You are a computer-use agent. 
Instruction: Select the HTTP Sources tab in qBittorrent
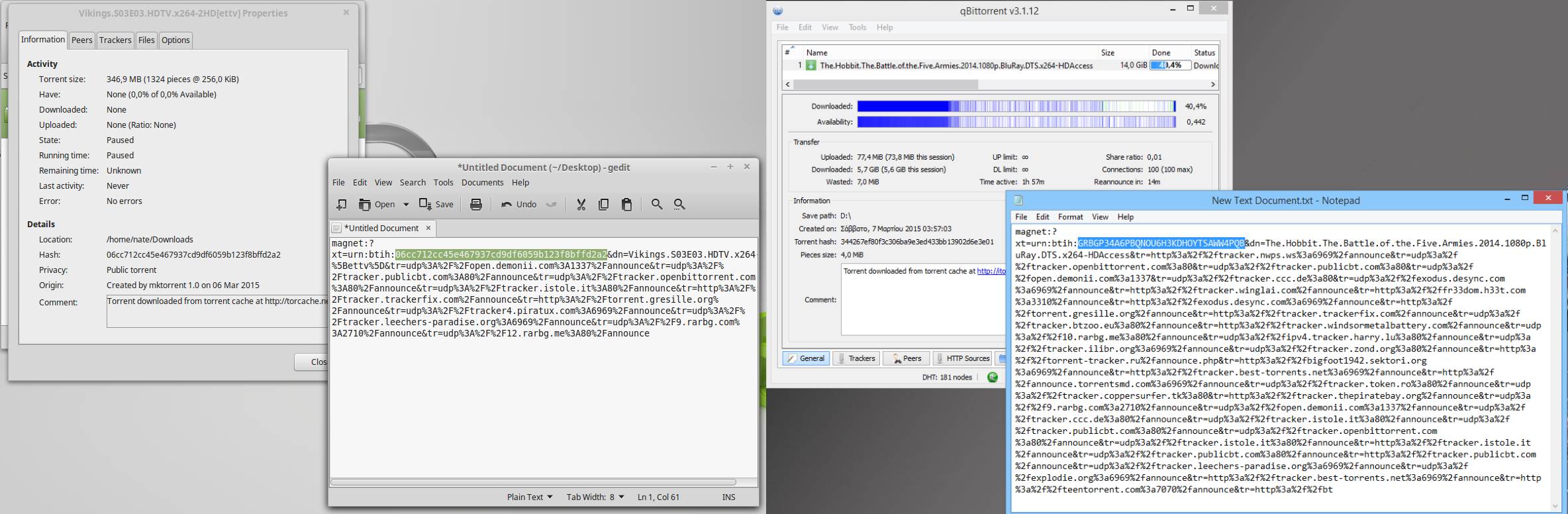coord(962,358)
